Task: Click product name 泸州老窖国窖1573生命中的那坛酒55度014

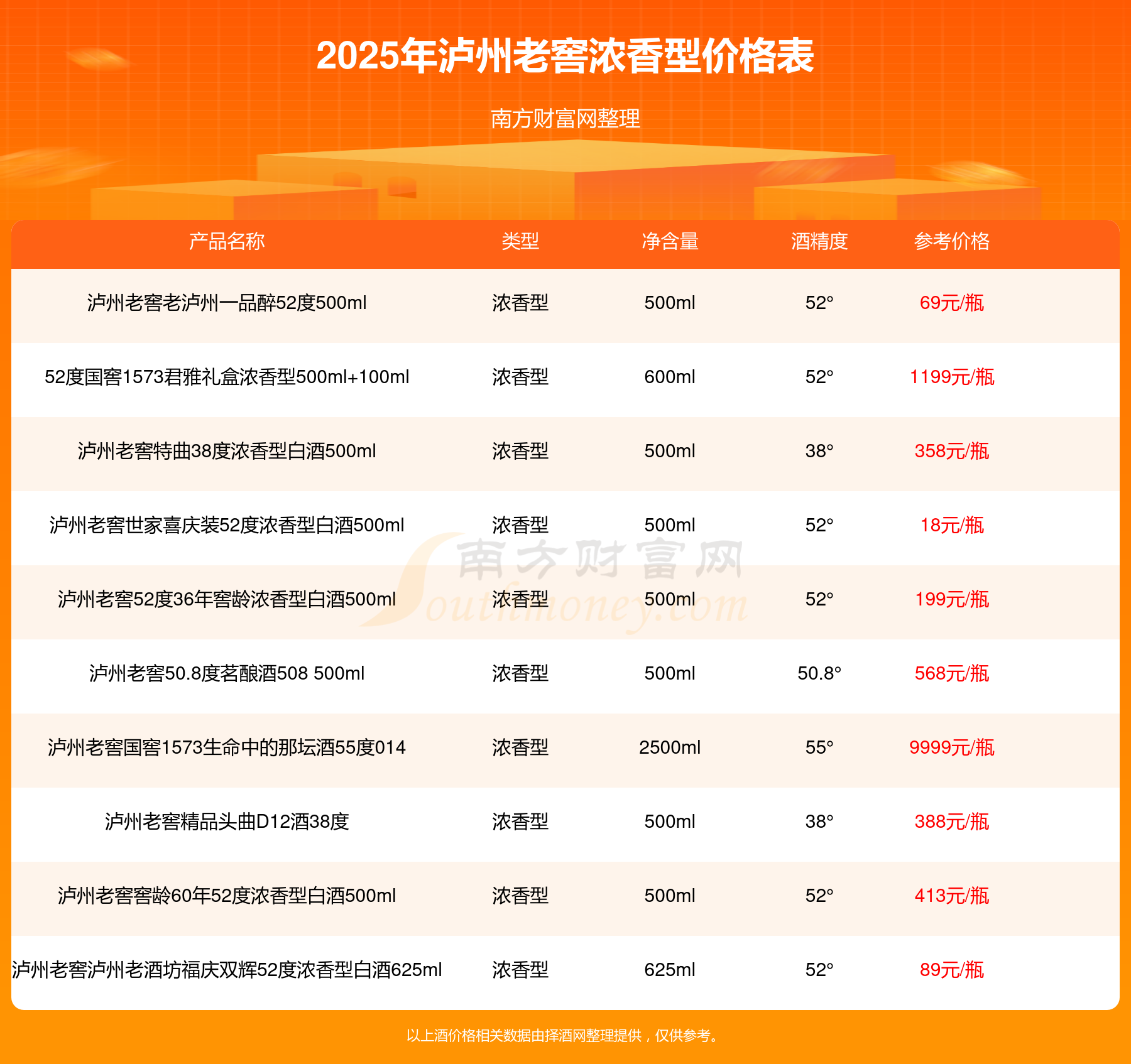Action: (227, 747)
